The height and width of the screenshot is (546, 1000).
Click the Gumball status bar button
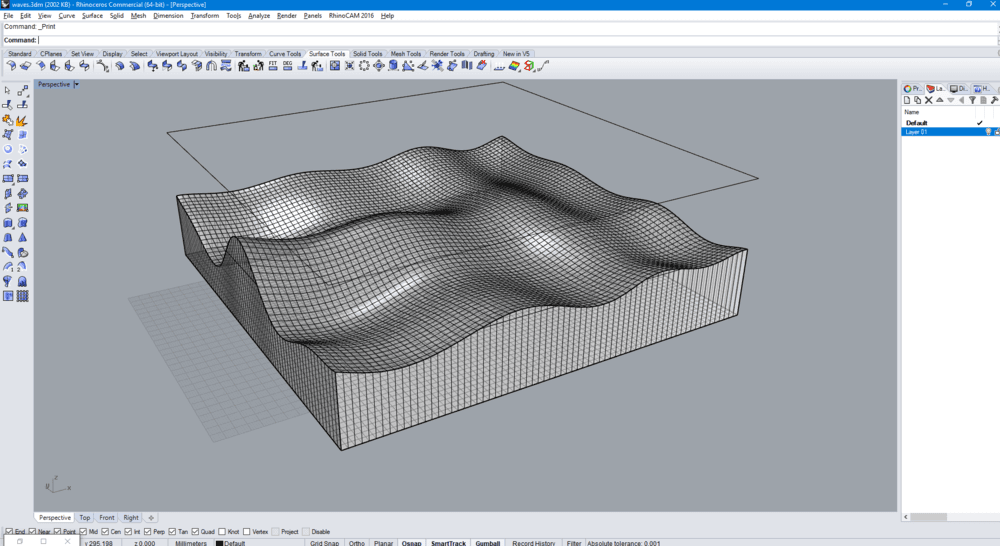[x=487, y=543]
